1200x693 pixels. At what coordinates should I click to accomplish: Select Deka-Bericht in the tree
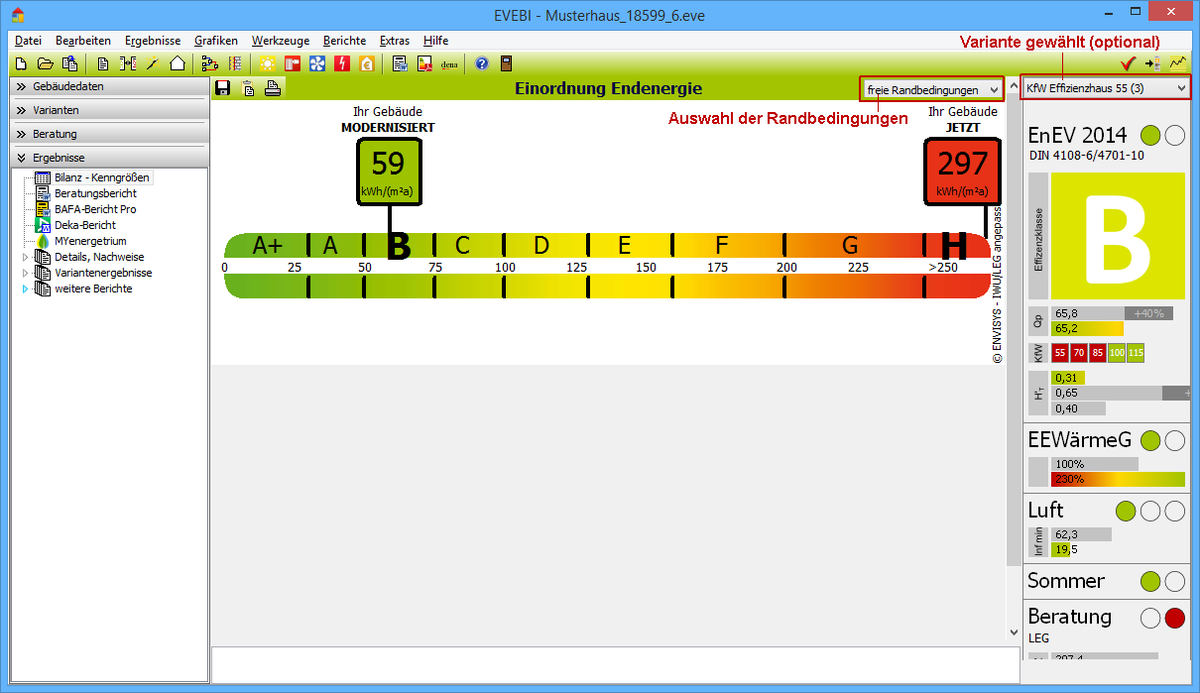coord(85,225)
